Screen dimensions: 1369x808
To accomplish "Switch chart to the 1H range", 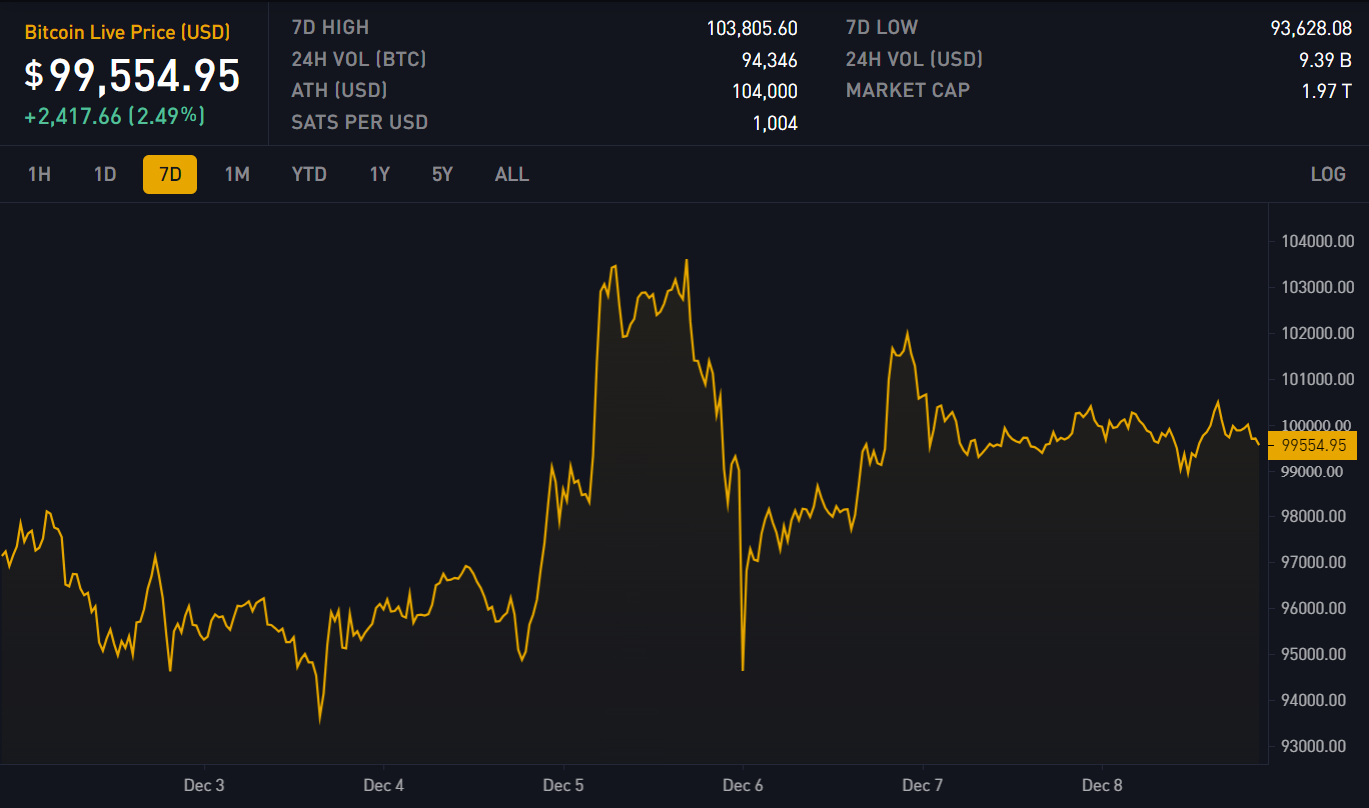I will (39, 174).
